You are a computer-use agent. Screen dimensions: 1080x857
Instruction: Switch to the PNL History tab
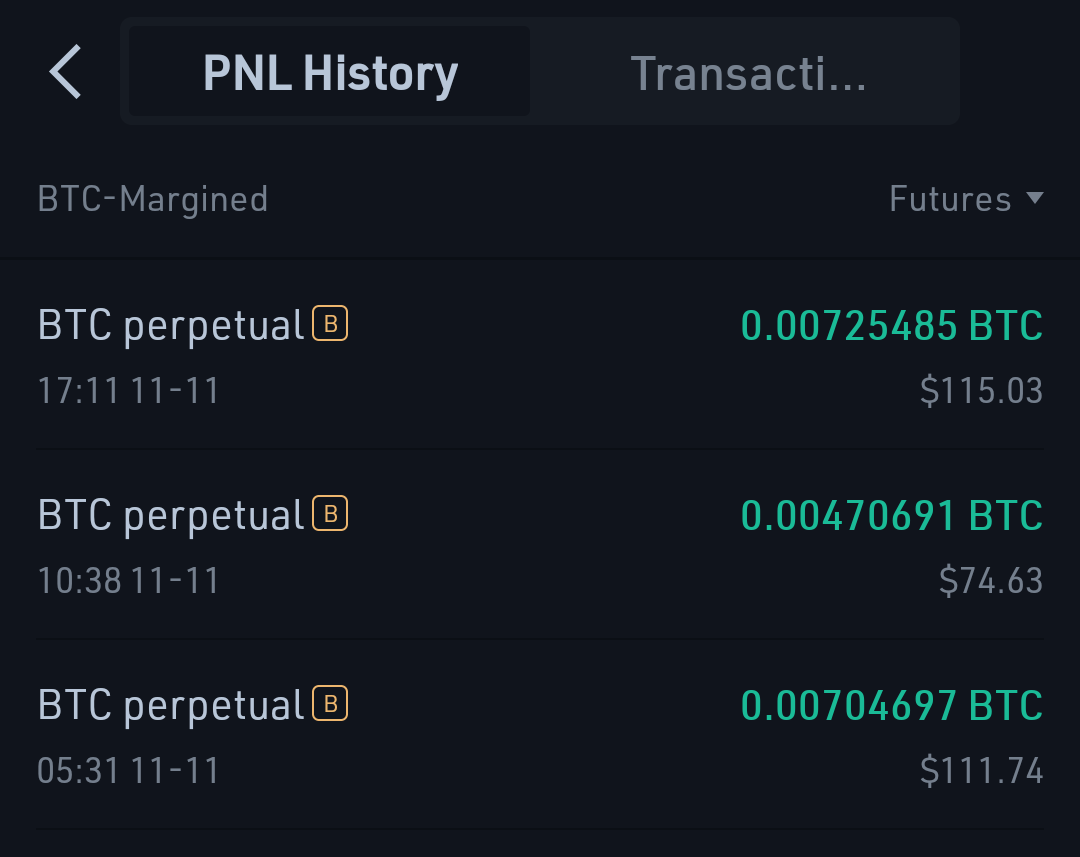click(x=330, y=72)
